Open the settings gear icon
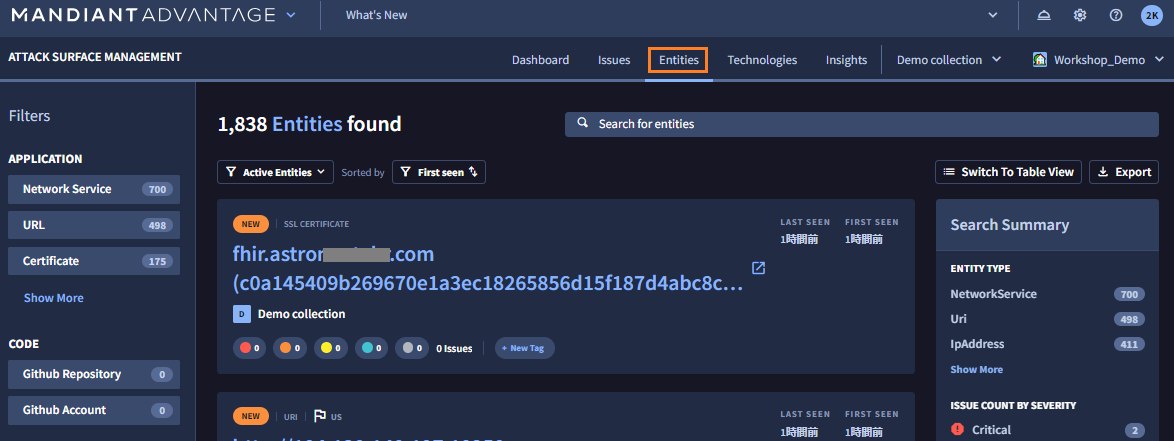The width and height of the screenshot is (1174, 441). pyautogui.click(x=1080, y=15)
